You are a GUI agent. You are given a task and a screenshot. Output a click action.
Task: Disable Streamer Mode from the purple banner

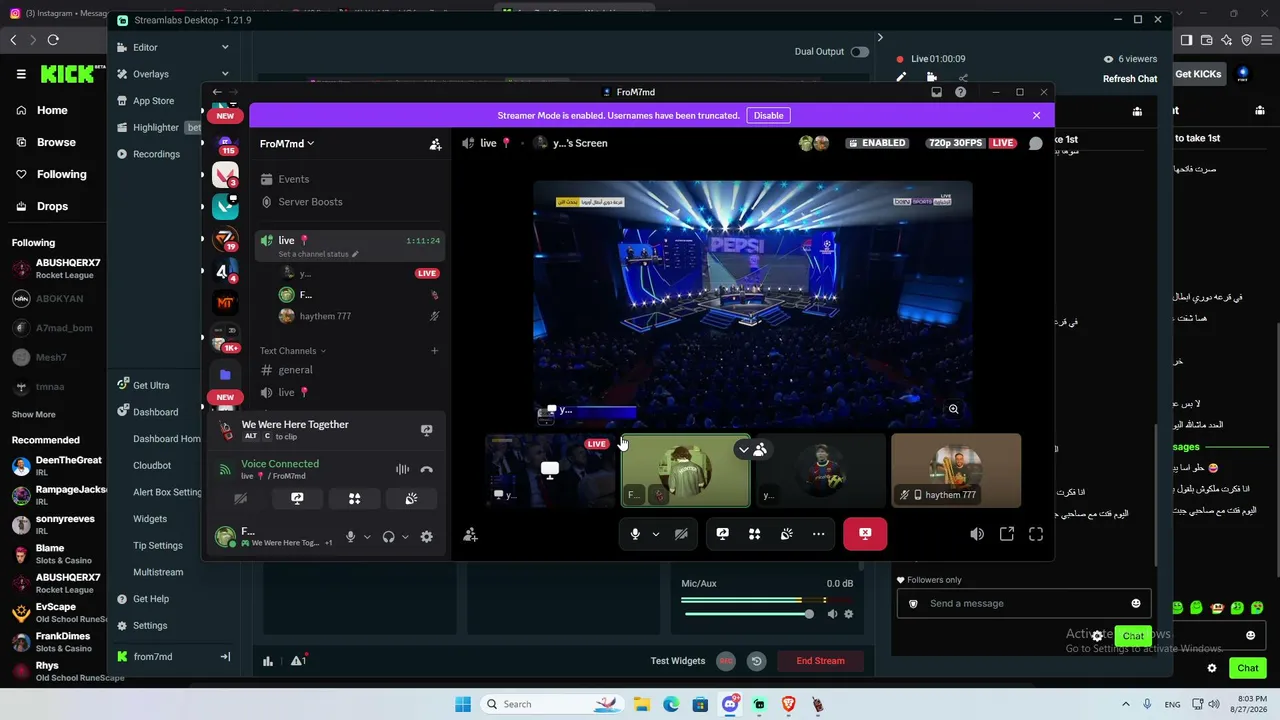(x=768, y=115)
